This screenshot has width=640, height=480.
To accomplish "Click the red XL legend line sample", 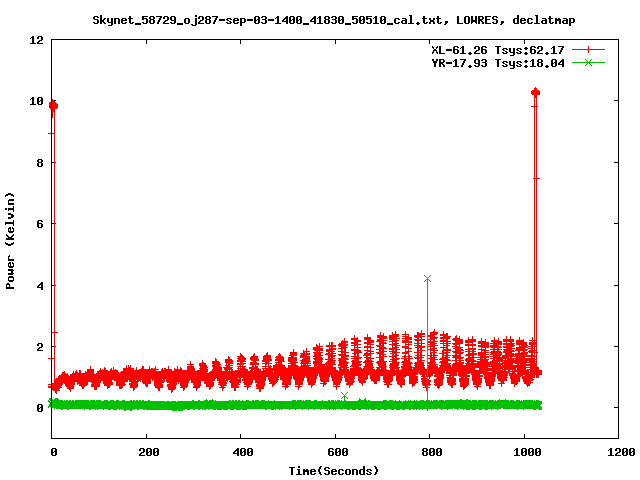I will click(x=588, y=50).
